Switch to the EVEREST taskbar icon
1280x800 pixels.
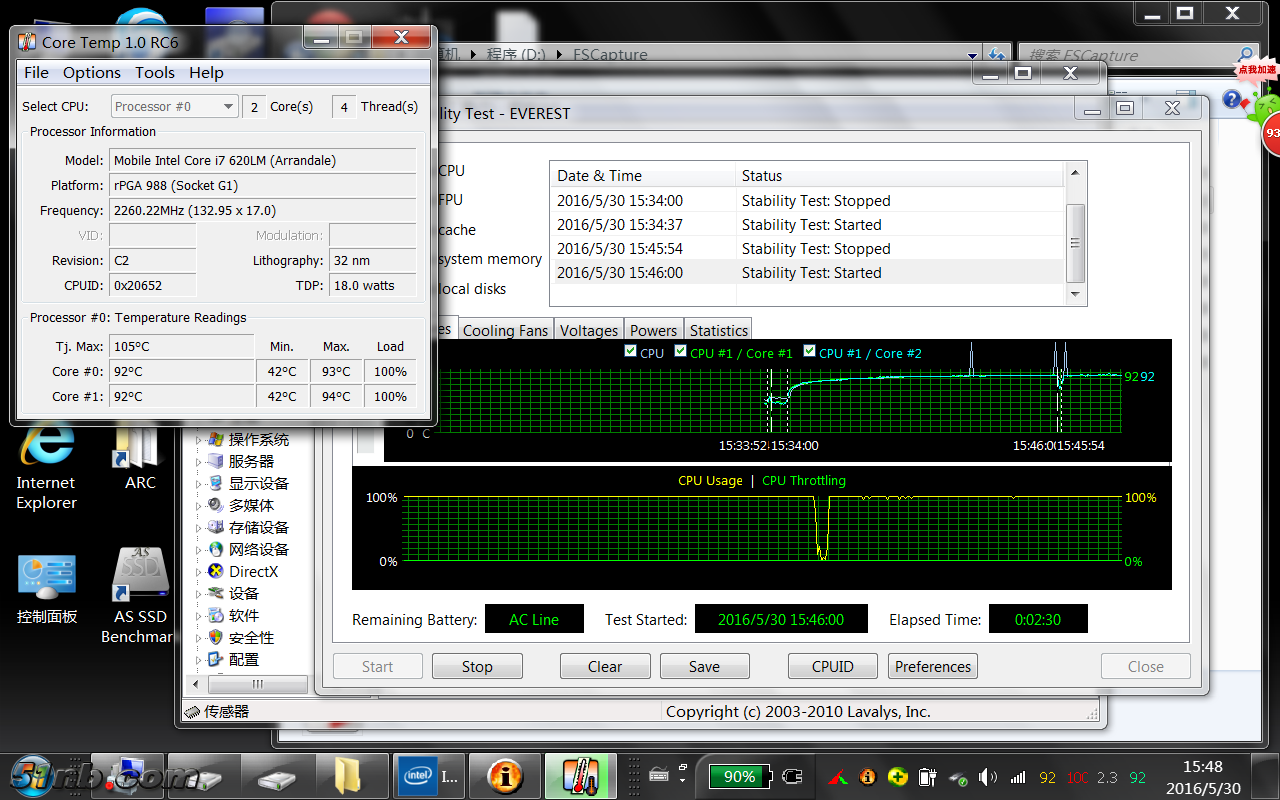(x=505, y=775)
